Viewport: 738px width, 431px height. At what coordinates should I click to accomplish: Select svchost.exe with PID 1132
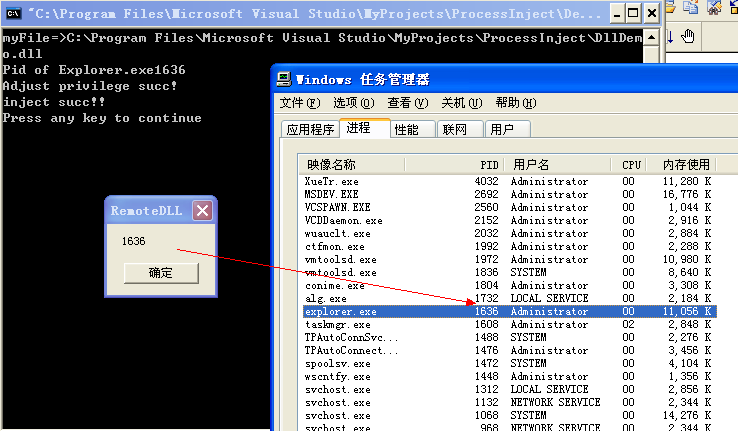pos(509,403)
